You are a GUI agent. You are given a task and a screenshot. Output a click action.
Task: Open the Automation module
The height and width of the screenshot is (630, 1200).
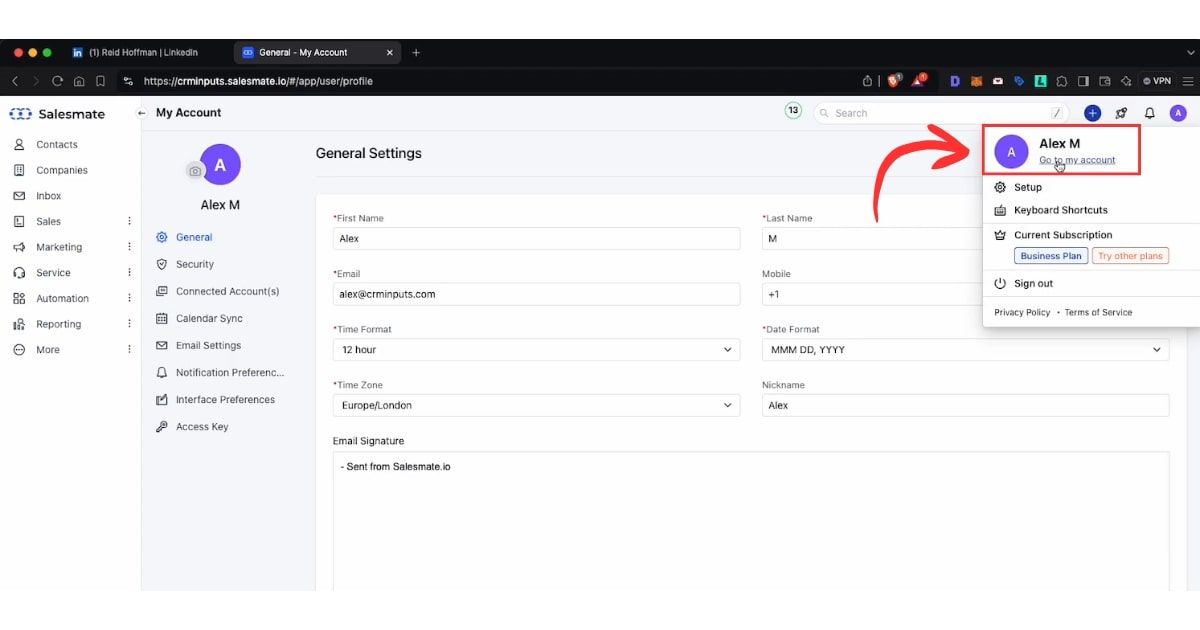tap(62, 298)
